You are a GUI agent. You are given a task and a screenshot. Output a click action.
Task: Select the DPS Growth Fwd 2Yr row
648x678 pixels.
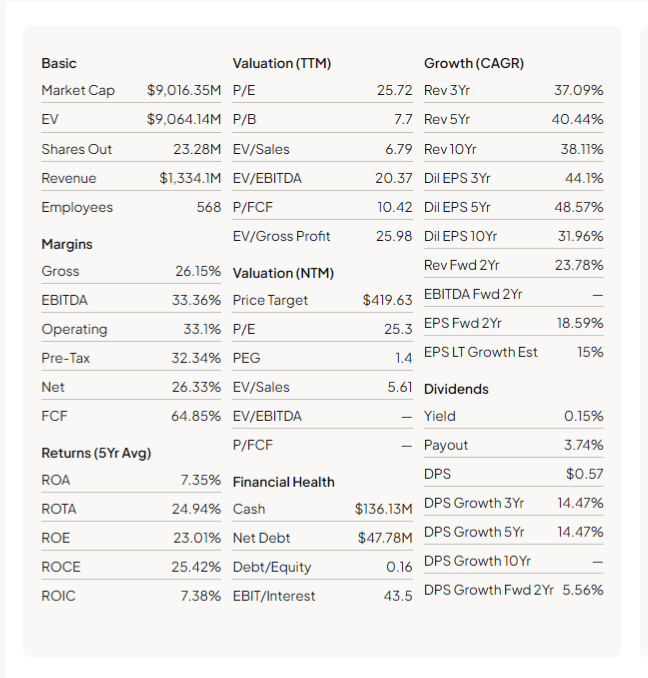coord(514,590)
